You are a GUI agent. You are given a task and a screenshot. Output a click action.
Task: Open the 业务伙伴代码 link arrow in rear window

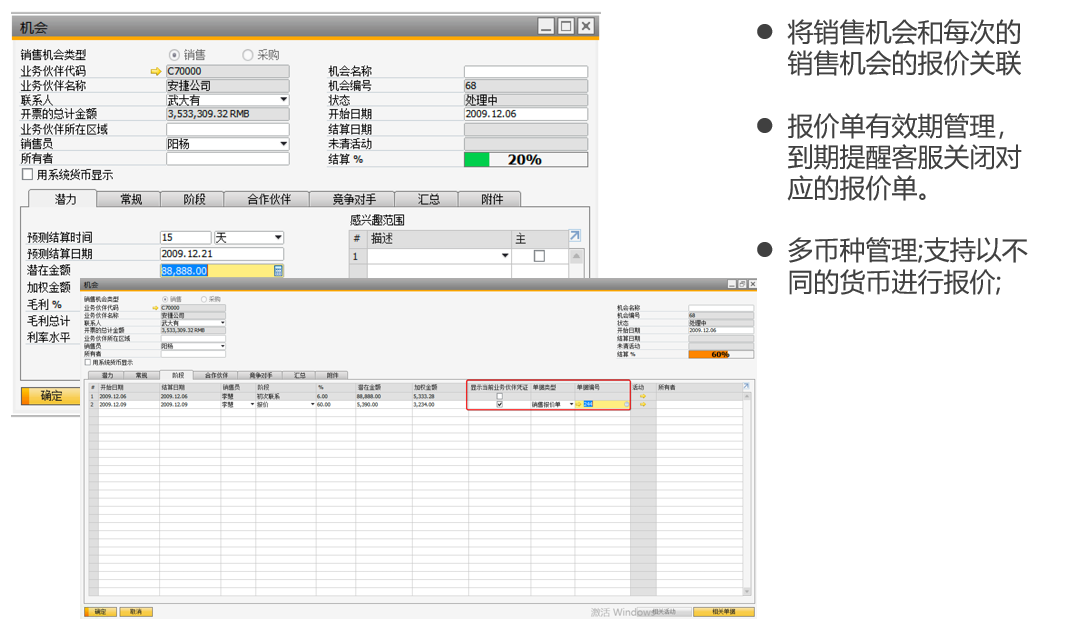[x=156, y=71]
